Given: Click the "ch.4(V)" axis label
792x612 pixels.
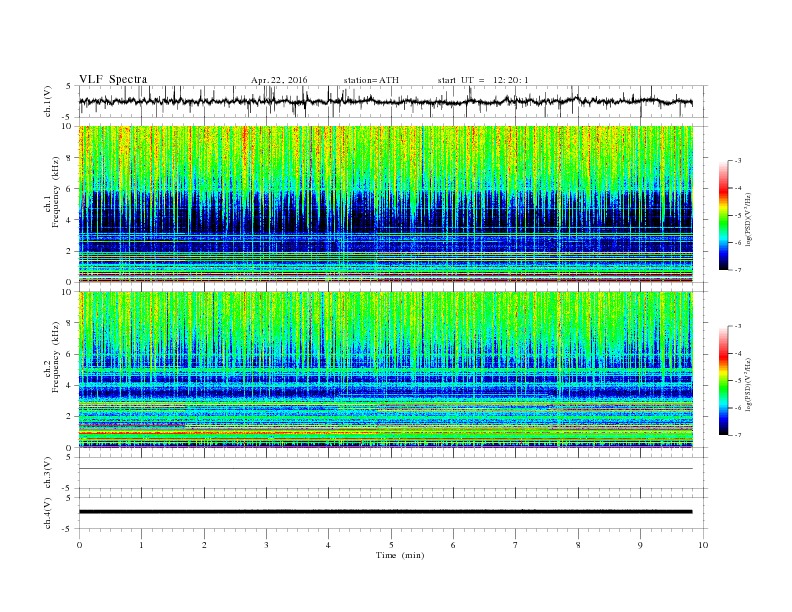Looking at the screenshot, I should click(x=48, y=513).
